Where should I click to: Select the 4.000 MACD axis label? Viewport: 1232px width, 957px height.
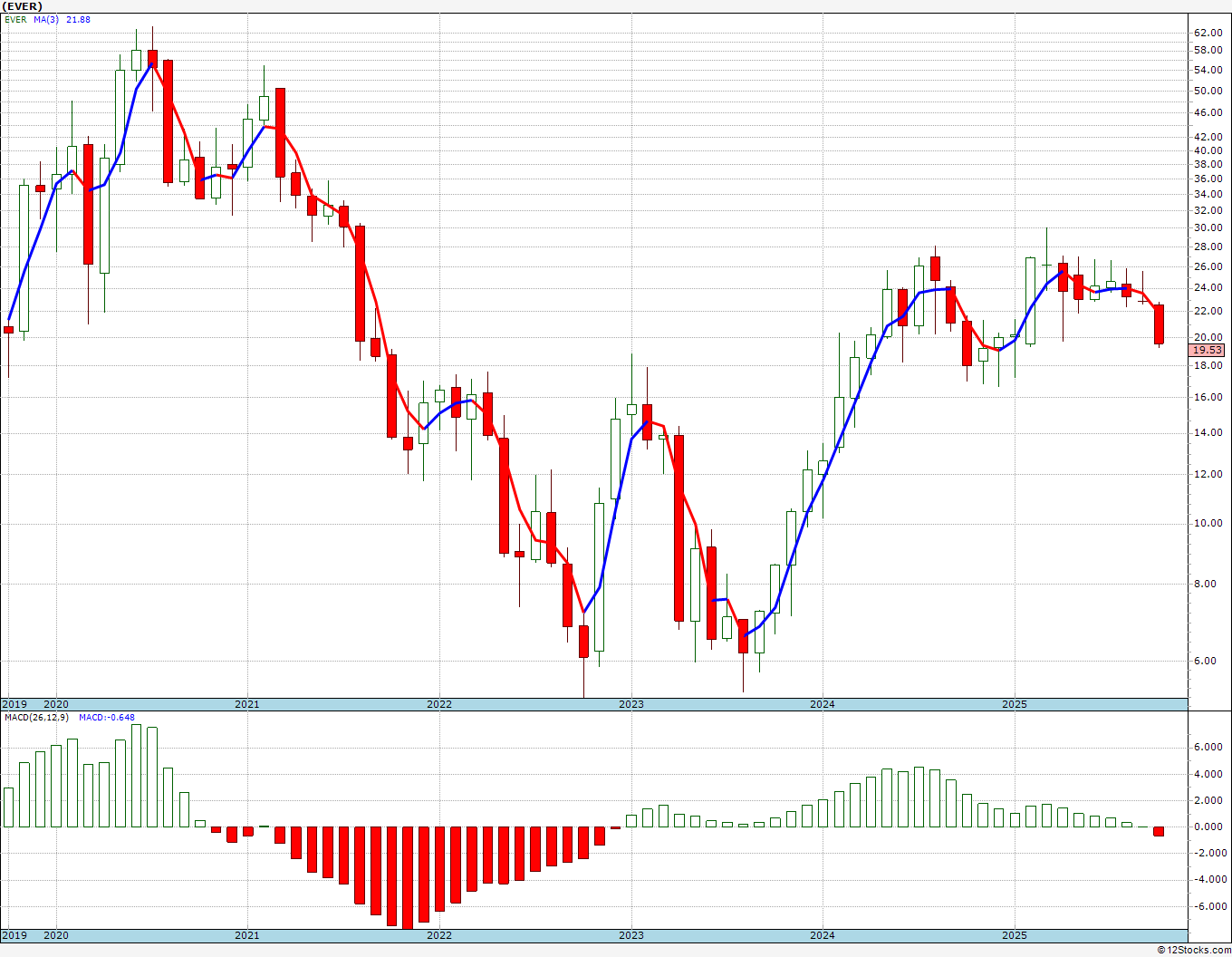(x=1209, y=774)
